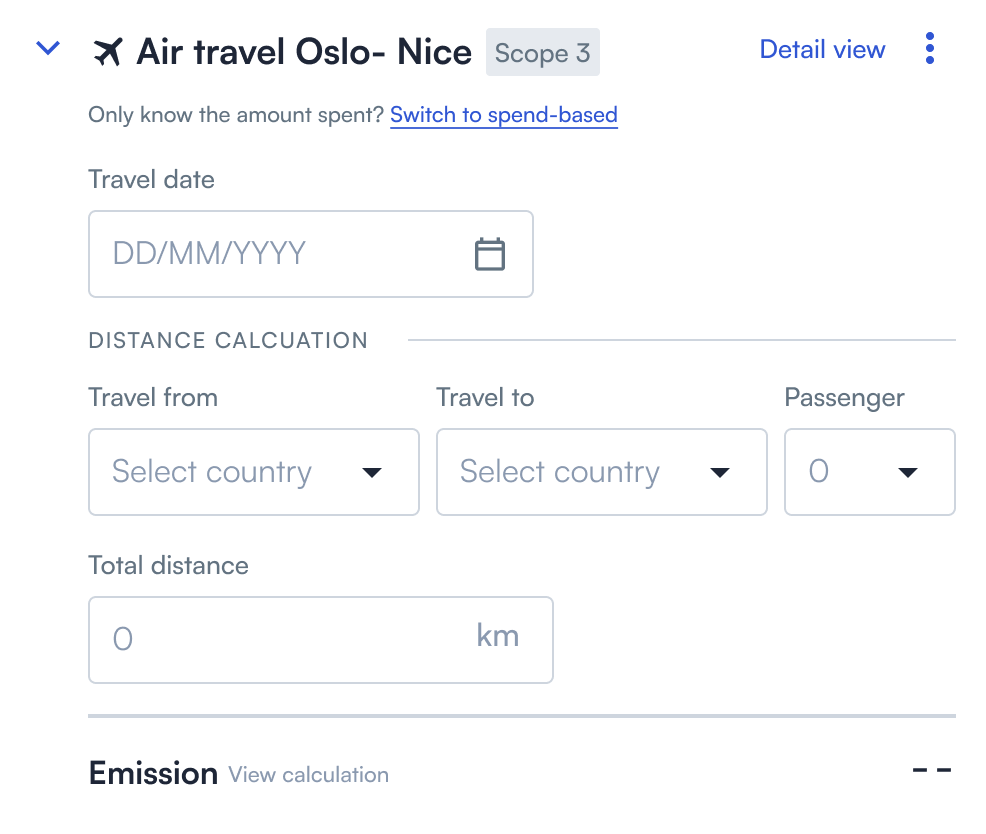The height and width of the screenshot is (834, 986).
Task: Click the Scope 3 badge
Action: 543,52
